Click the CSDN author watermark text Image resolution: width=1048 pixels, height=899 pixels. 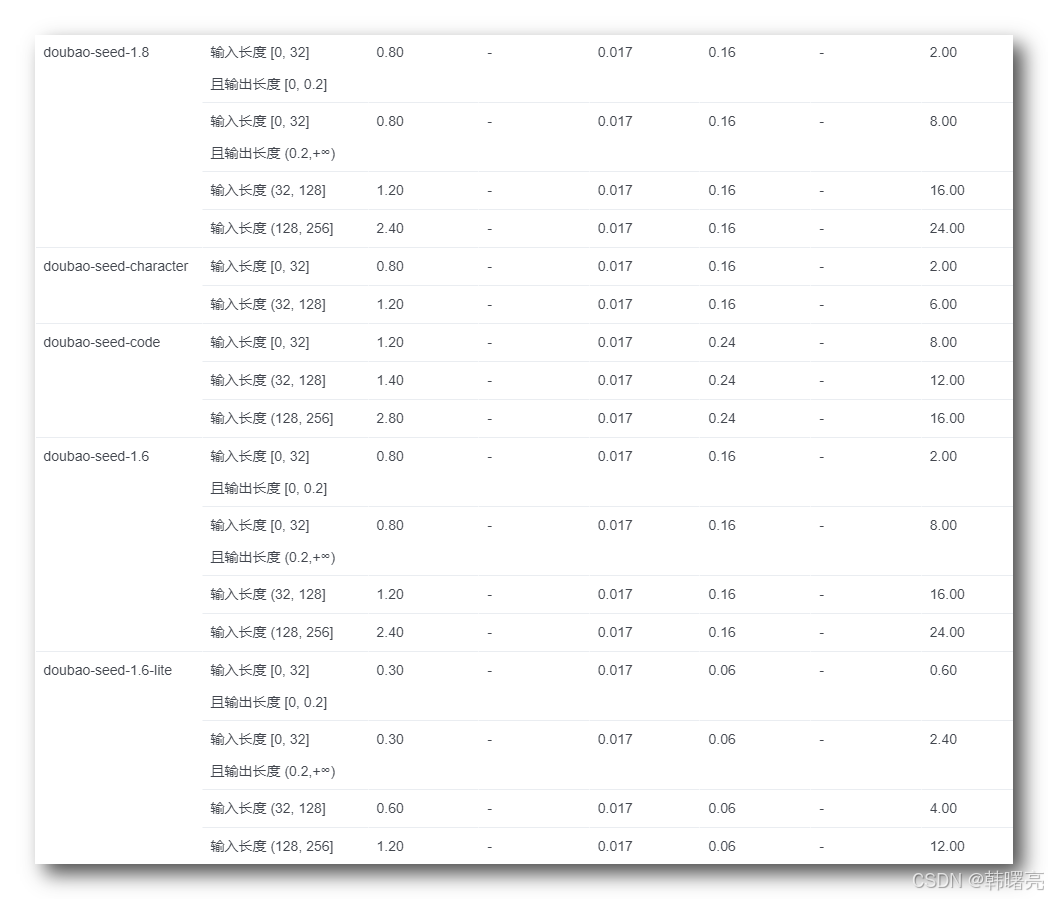pos(978,880)
